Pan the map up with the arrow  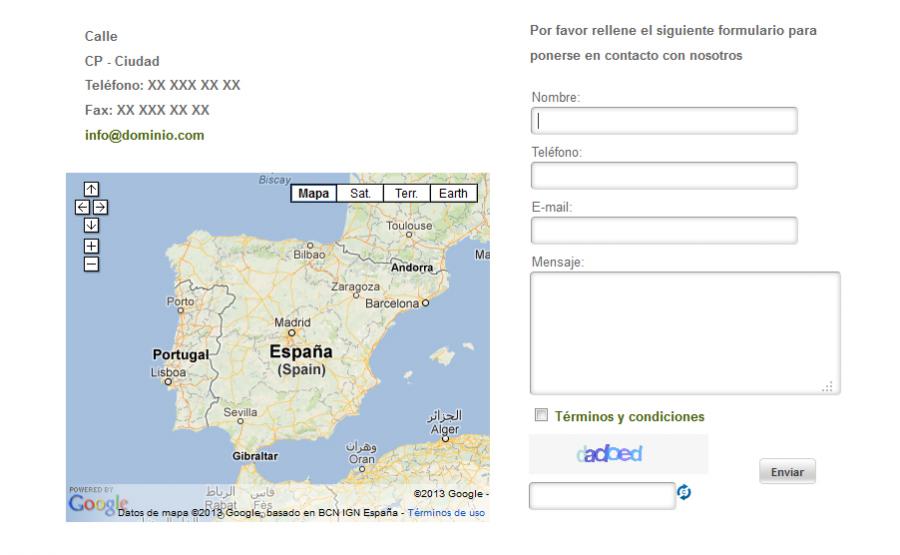click(91, 189)
